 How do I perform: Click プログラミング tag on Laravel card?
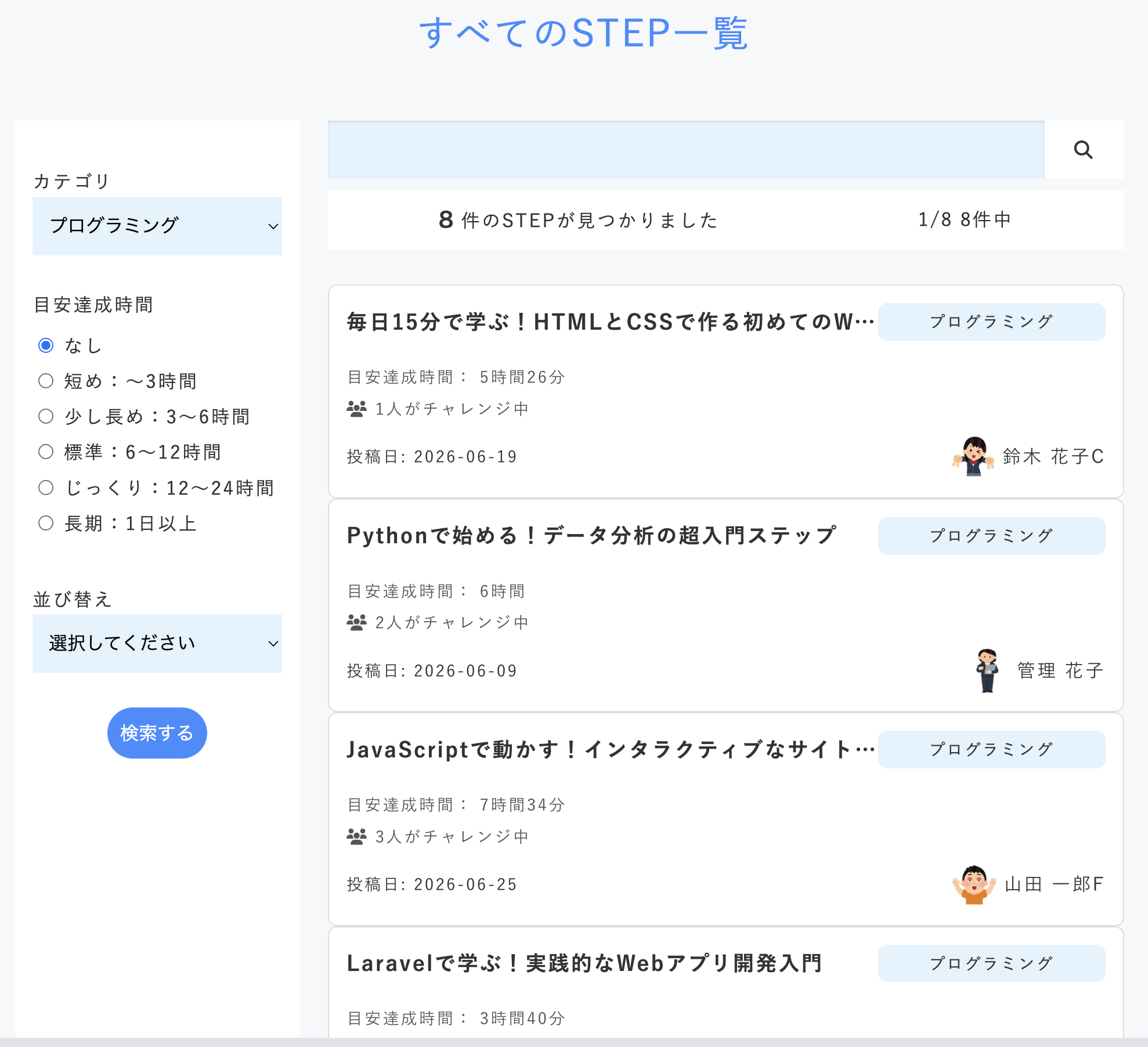coord(991,963)
